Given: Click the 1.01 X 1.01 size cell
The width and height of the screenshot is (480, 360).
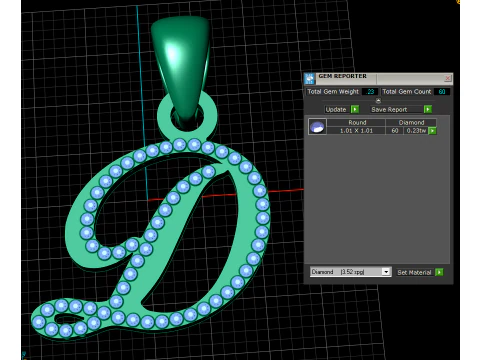Looking at the screenshot, I should (356, 131).
